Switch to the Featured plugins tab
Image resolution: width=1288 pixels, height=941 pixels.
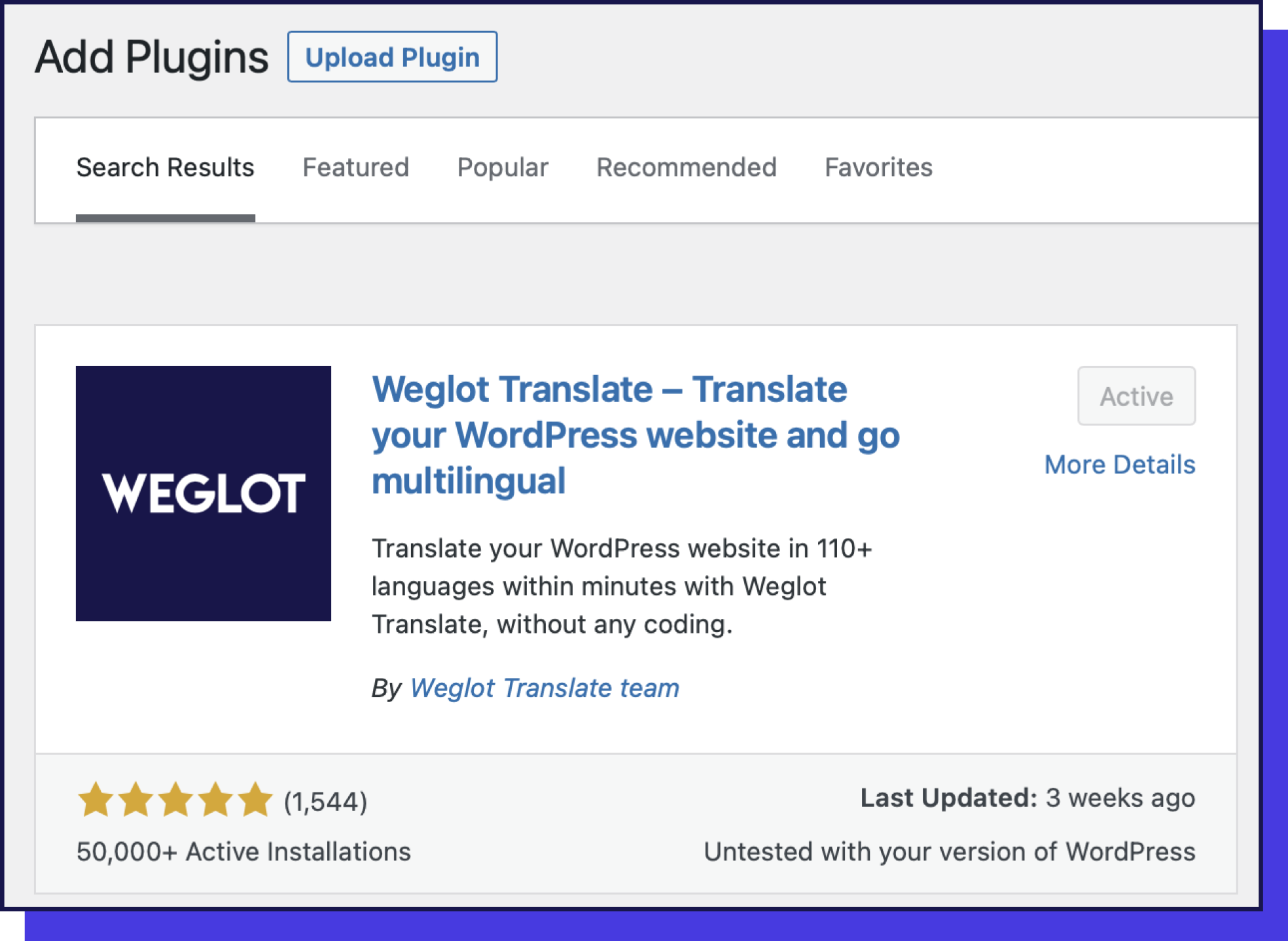pyautogui.click(x=355, y=168)
